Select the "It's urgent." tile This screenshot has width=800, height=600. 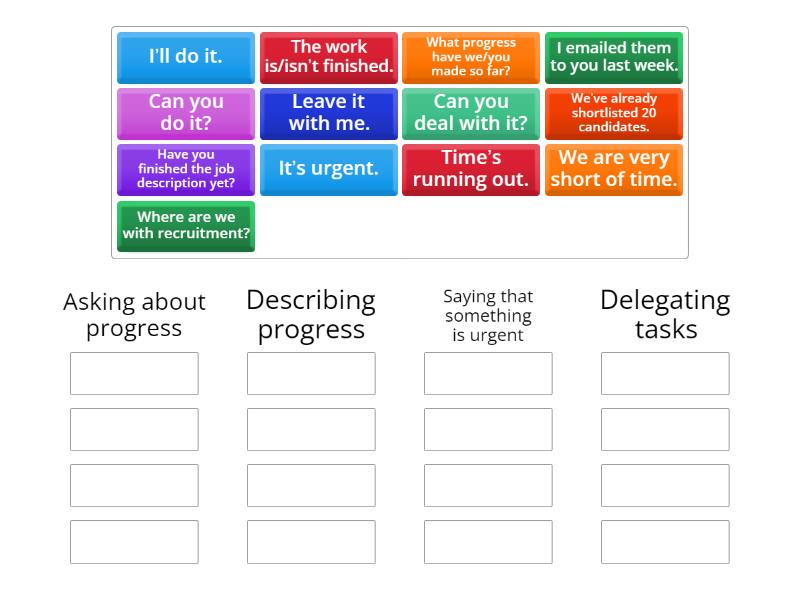329,169
